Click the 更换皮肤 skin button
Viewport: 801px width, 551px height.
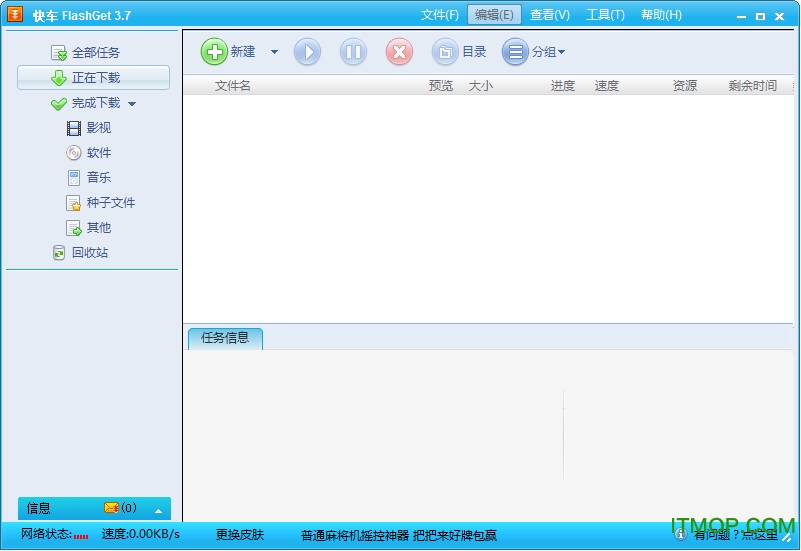(240, 535)
